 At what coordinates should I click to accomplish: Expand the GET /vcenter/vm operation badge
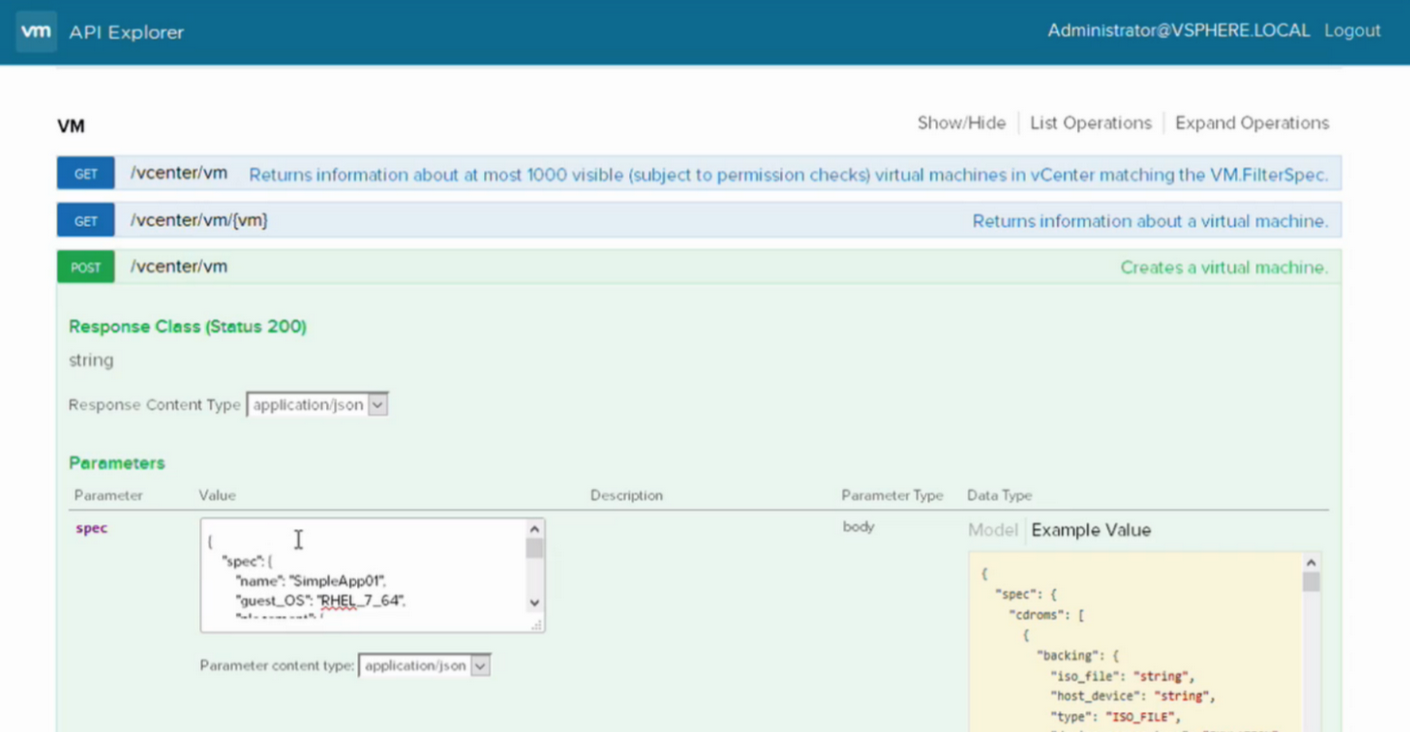(86, 174)
